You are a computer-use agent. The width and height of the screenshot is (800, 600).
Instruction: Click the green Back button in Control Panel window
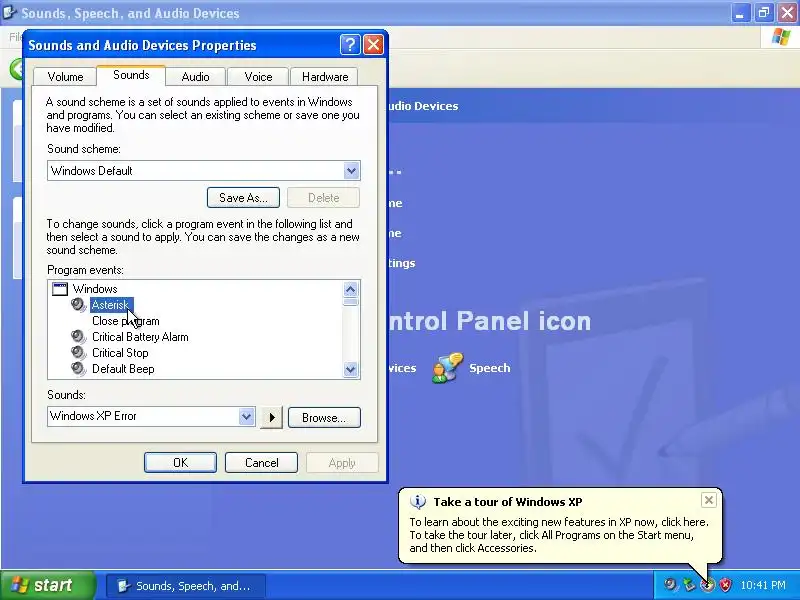tap(17, 68)
